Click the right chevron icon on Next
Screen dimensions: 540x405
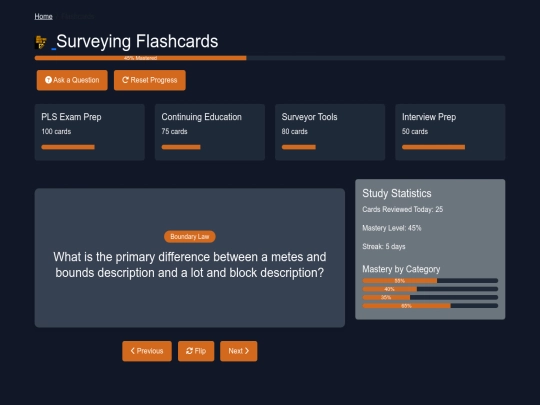tap(247, 351)
